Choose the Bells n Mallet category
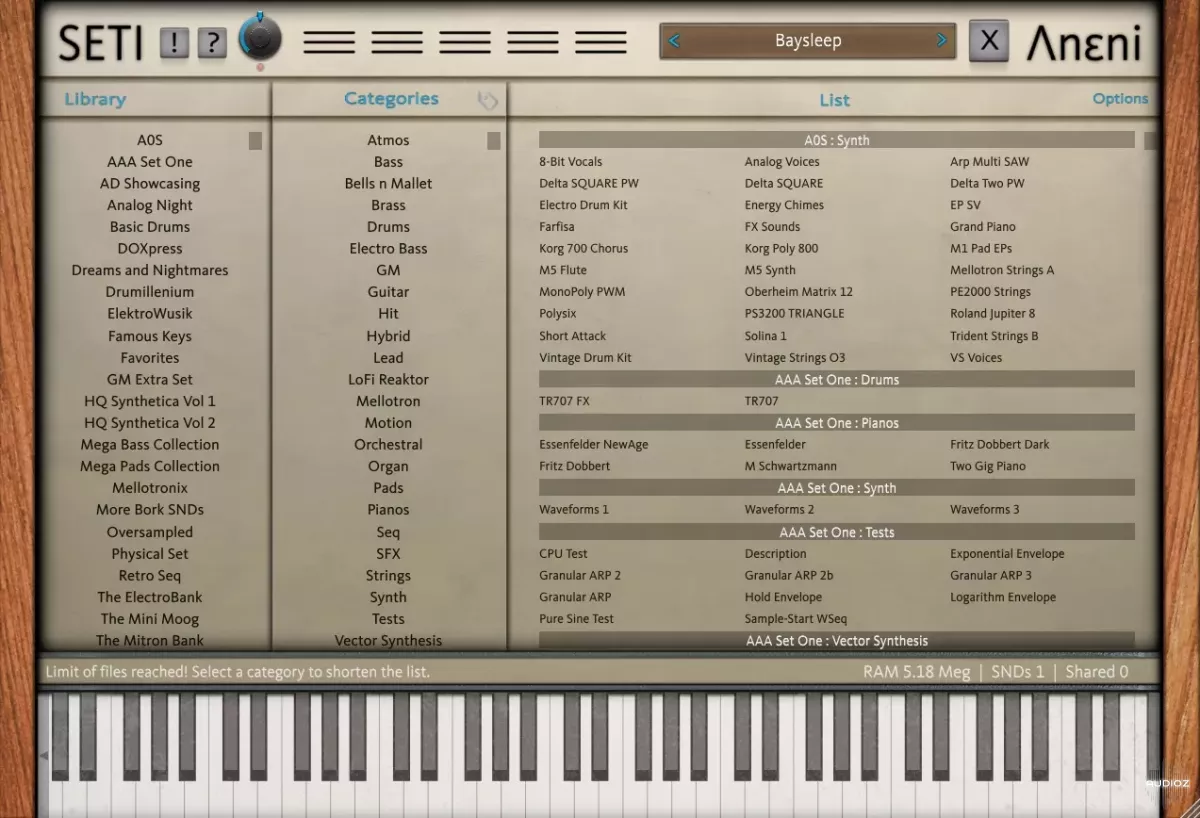This screenshot has width=1200, height=818. click(388, 184)
